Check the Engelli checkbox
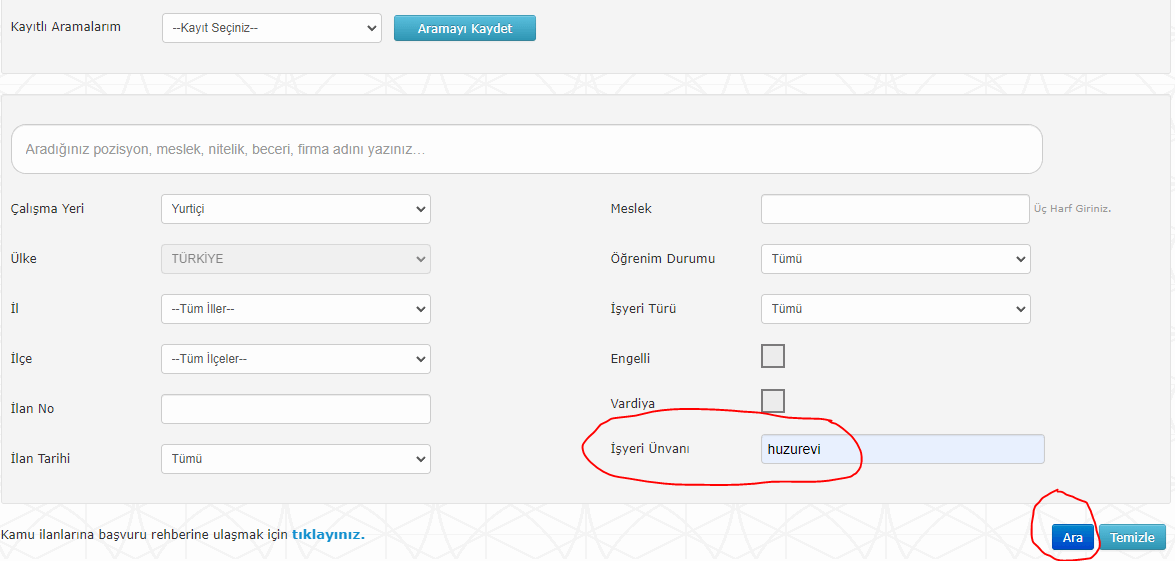Image resolution: width=1175 pixels, height=561 pixels. click(773, 356)
